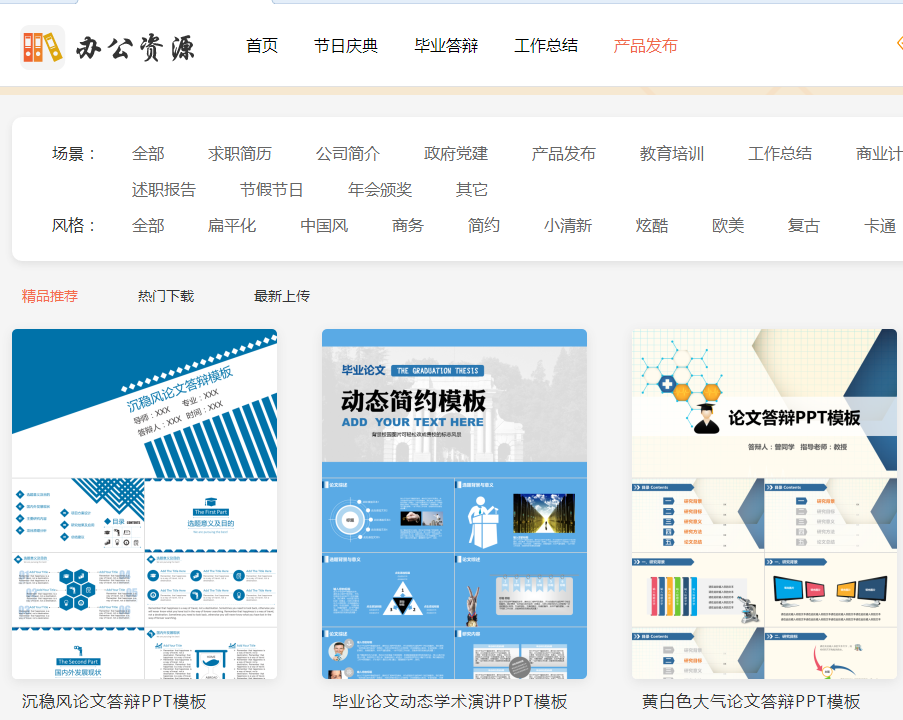
Task: Choose the 小清新 style filter
Action: pos(568,225)
